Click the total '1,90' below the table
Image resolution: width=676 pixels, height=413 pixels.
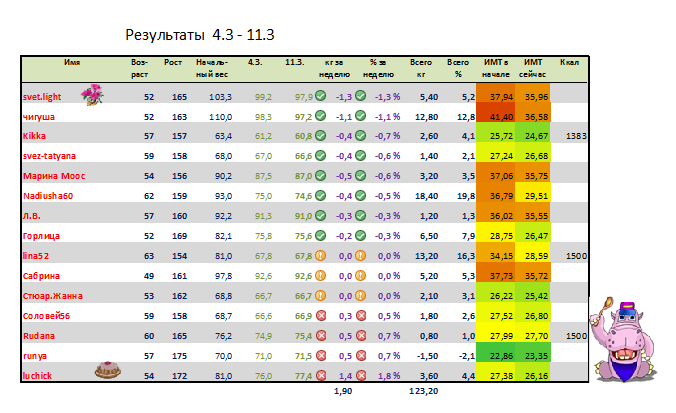click(343, 391)
